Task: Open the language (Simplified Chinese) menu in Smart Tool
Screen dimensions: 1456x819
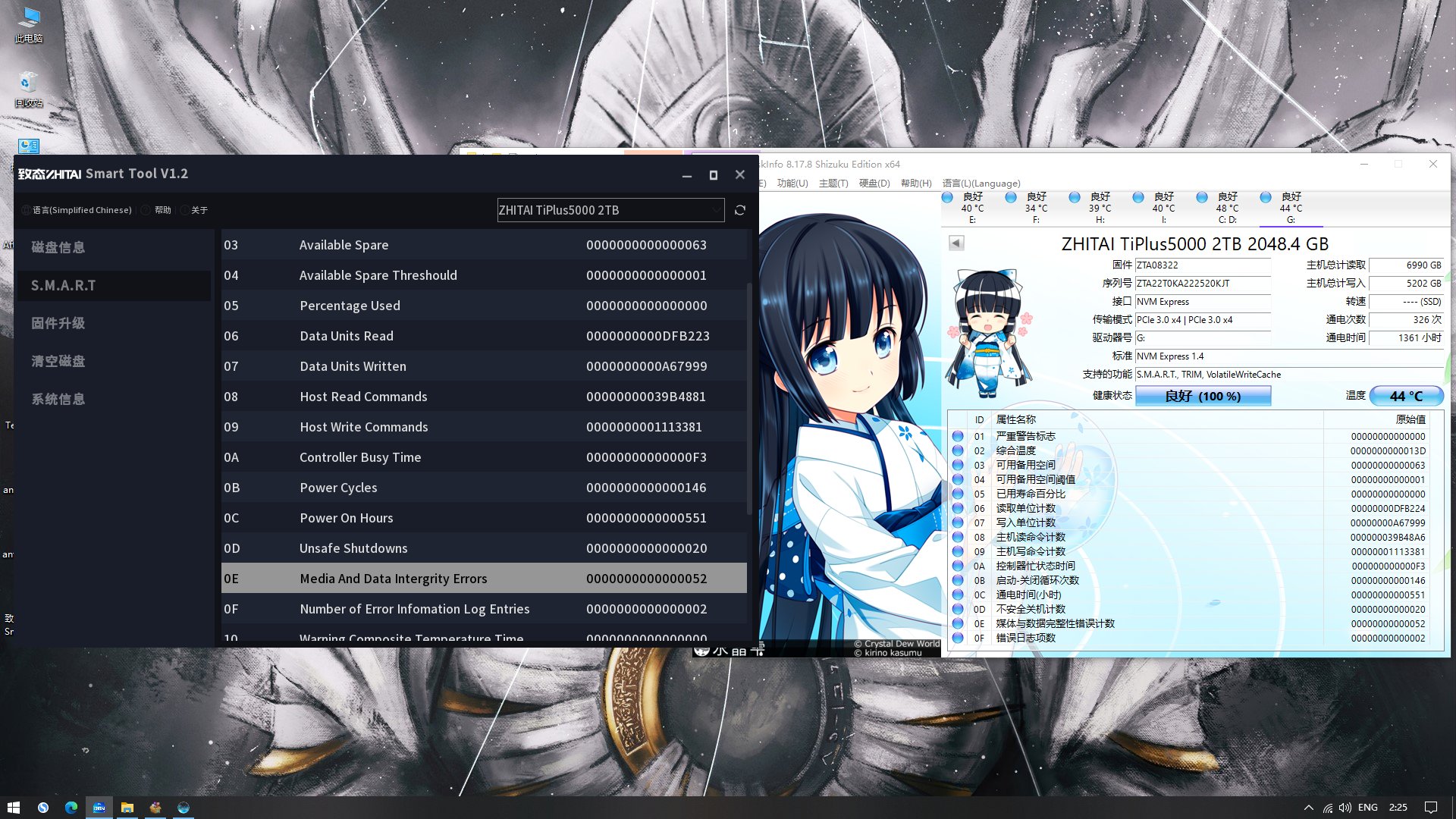Action: click(x=76, y=210)
